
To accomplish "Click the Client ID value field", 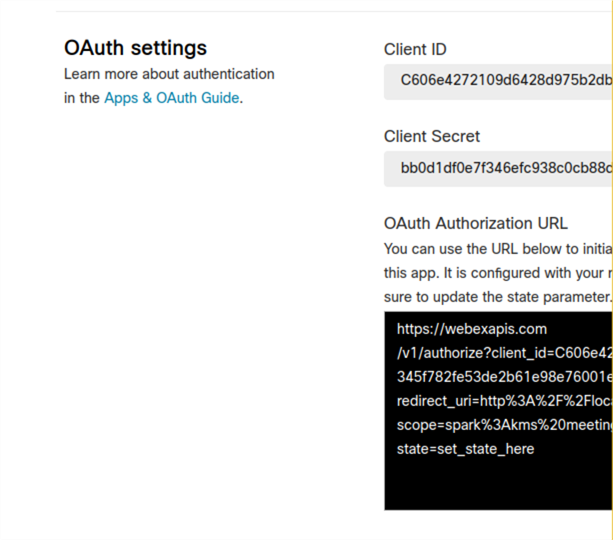I will point(498,82).
